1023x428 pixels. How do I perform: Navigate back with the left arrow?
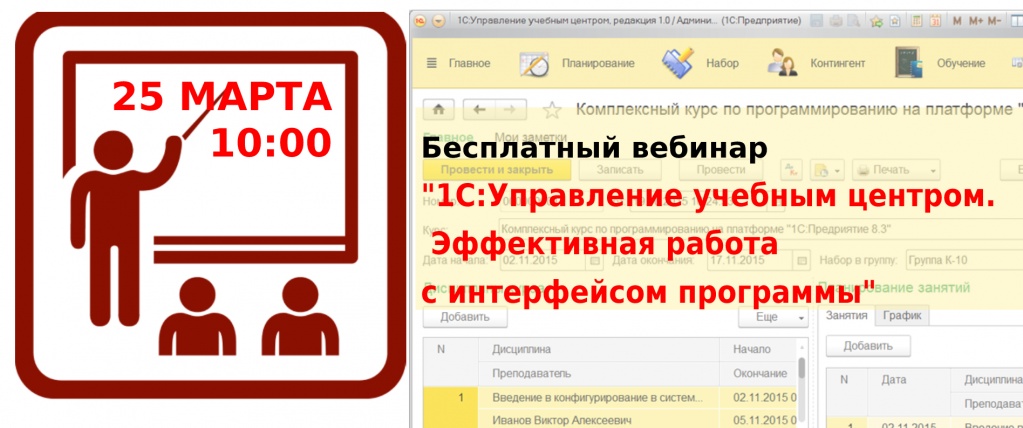(x=479, y=110)
